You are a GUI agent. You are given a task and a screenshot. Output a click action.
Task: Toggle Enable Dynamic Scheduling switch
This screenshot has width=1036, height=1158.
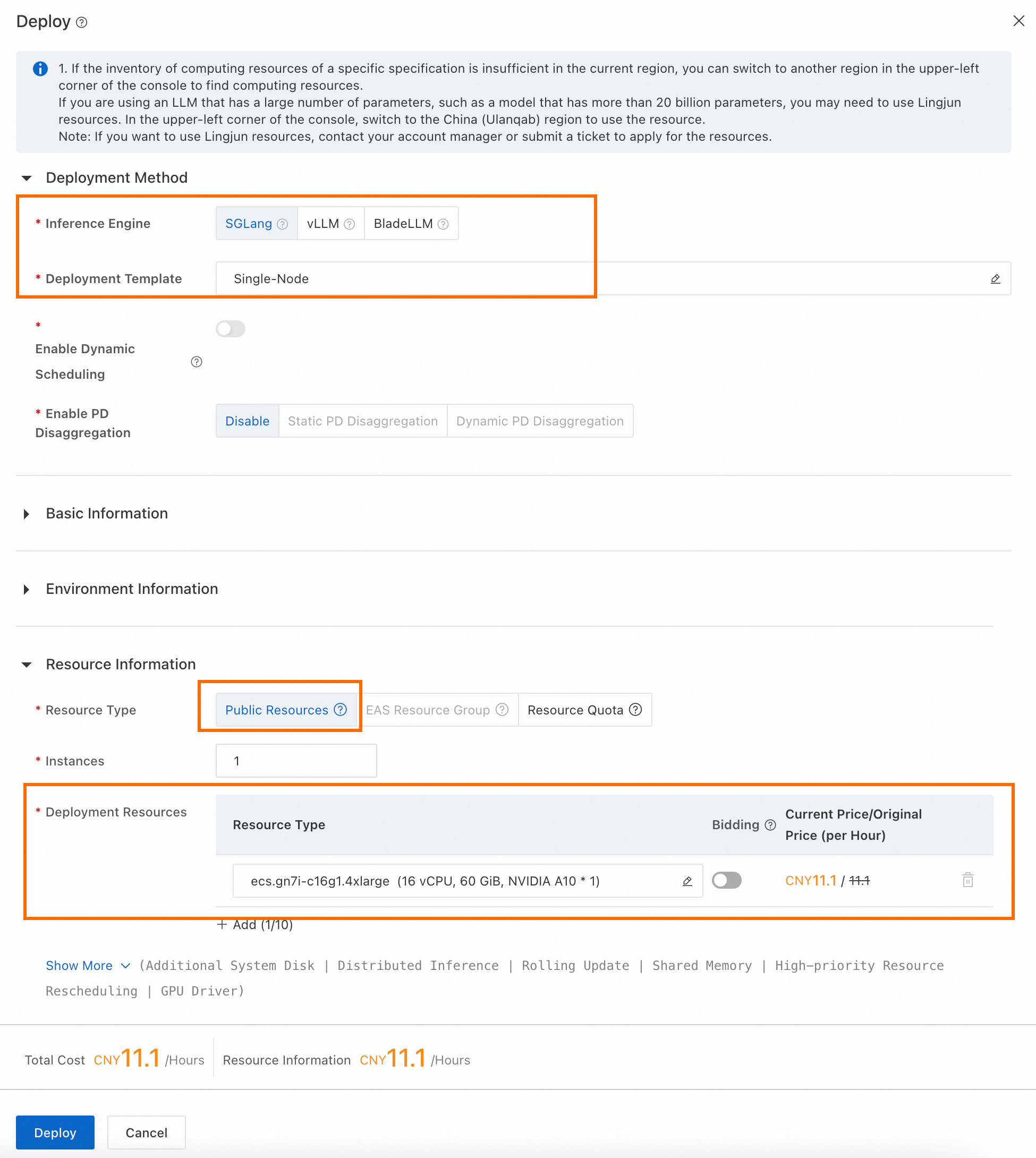[231, 329]
